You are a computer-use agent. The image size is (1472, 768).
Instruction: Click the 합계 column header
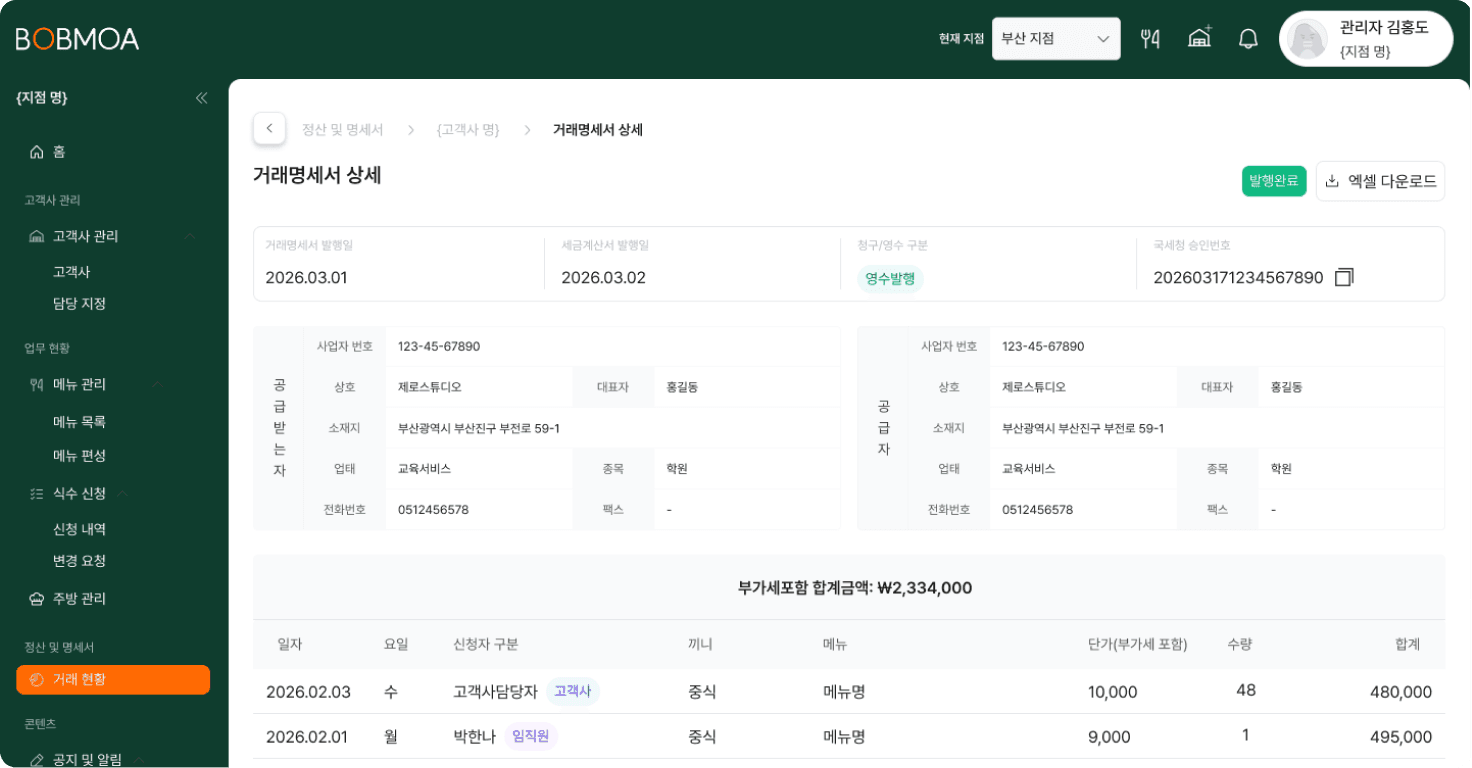pyautogui.click(x=1407, y=644)
